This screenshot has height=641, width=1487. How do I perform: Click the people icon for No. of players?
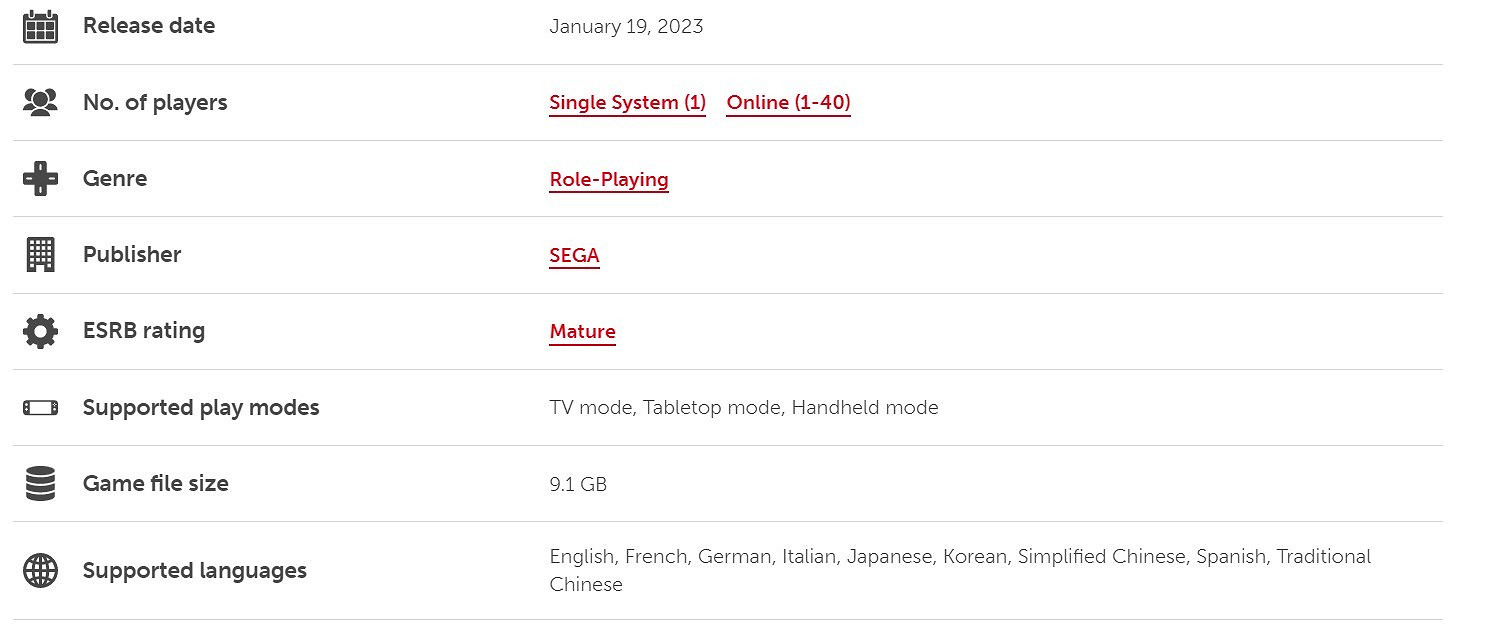point(40,103)
